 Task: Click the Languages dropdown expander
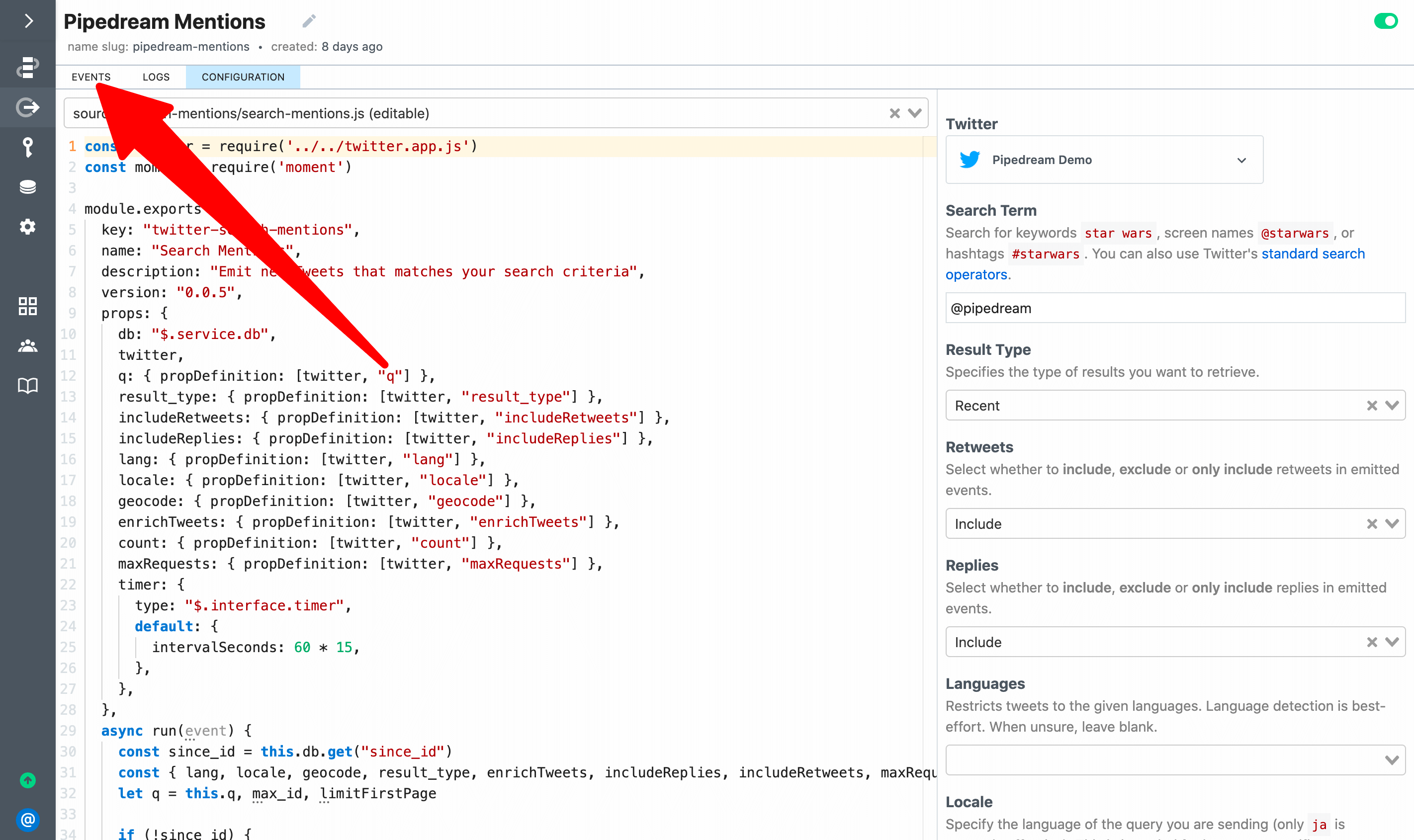pos(1392,760)
